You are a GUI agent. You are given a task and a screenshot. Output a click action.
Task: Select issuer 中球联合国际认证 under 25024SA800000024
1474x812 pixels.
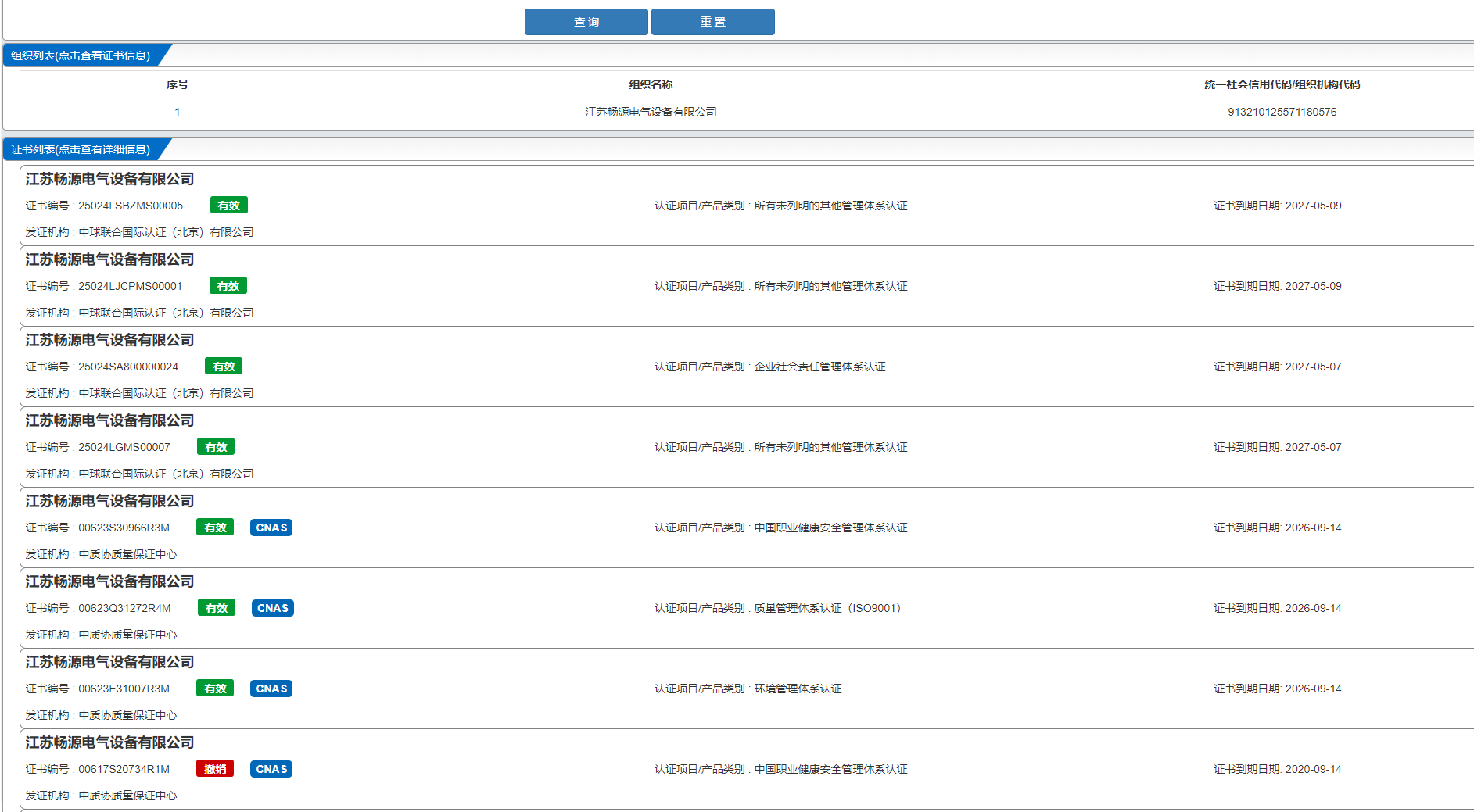[166, 393]
